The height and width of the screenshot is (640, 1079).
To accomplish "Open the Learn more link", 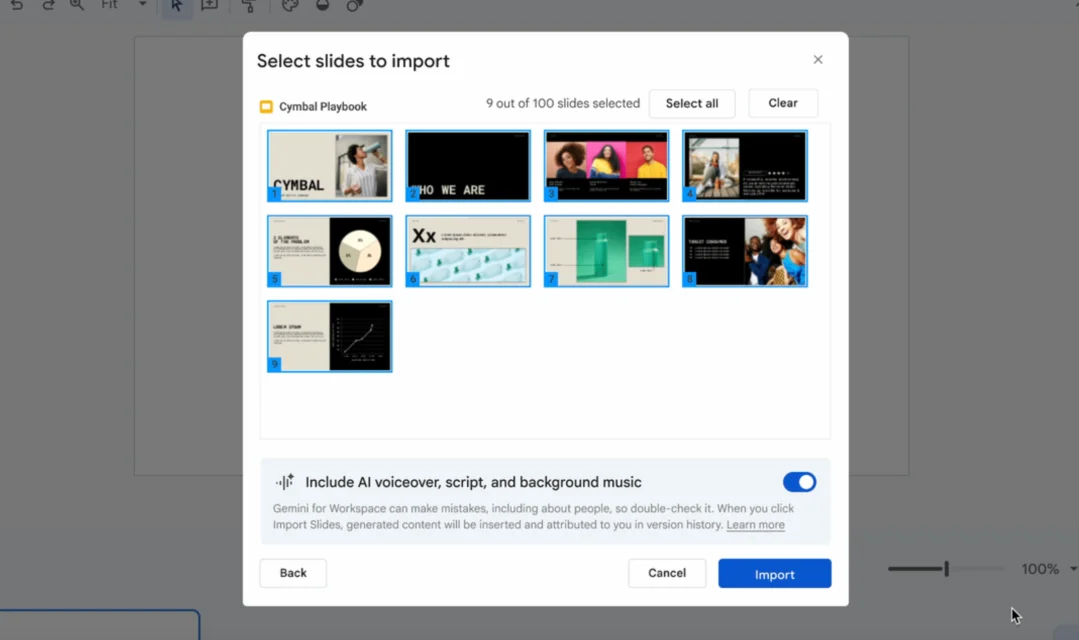I will (x=755, y=525).
